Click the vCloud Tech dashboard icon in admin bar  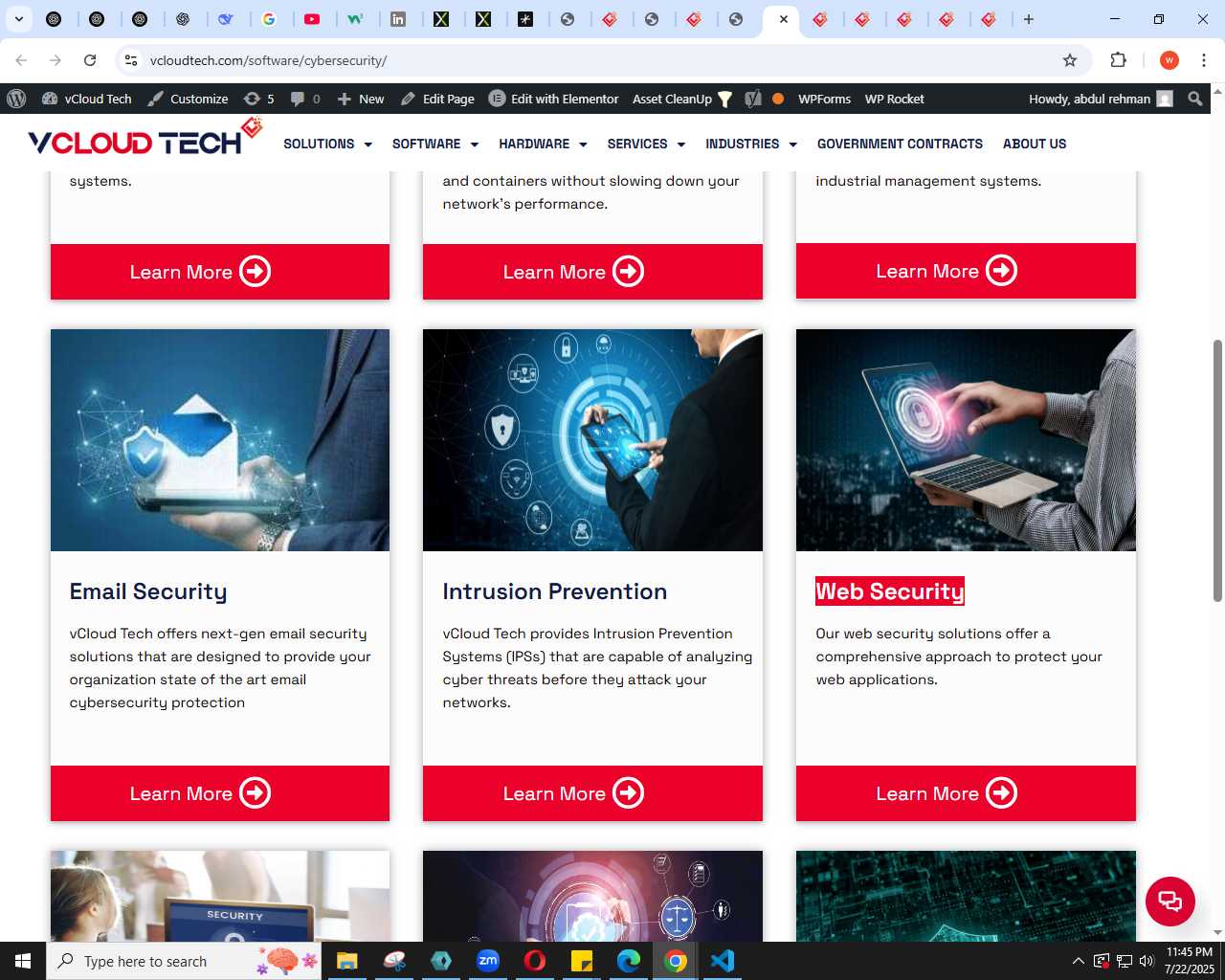tap(50, 99)
